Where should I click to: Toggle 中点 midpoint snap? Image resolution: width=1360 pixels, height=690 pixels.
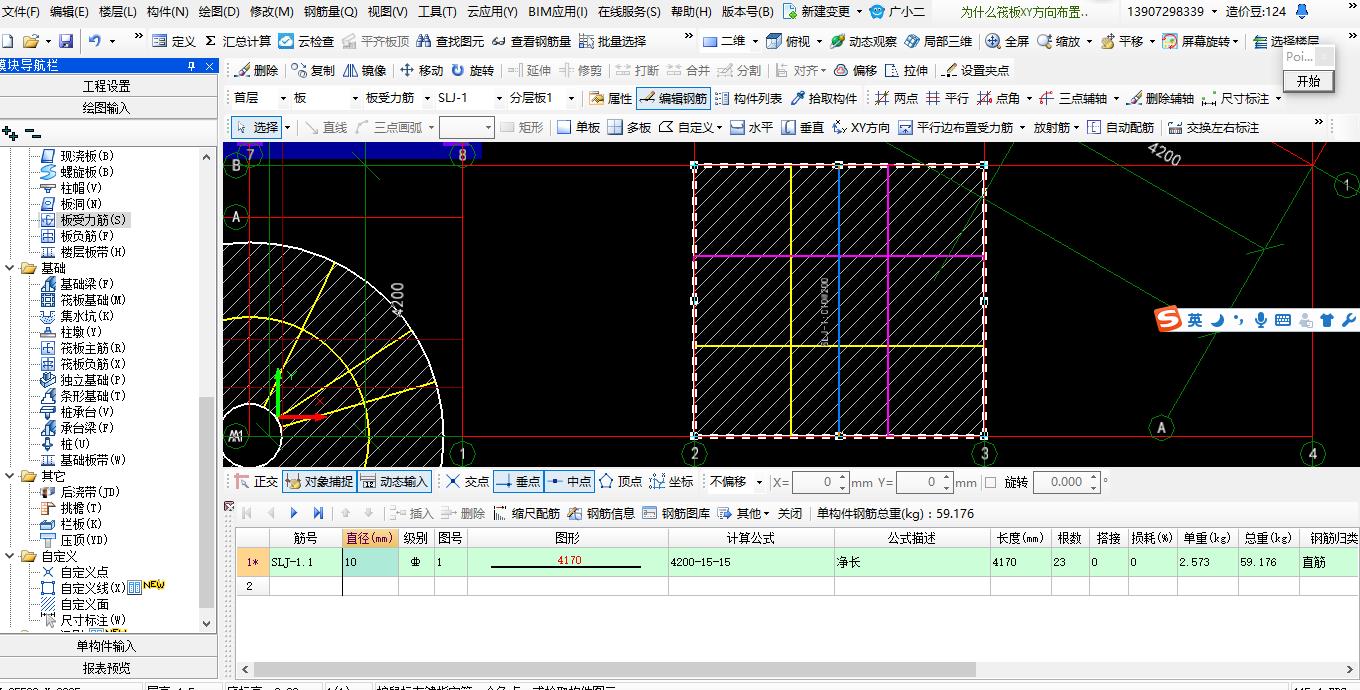click(569, 481)
